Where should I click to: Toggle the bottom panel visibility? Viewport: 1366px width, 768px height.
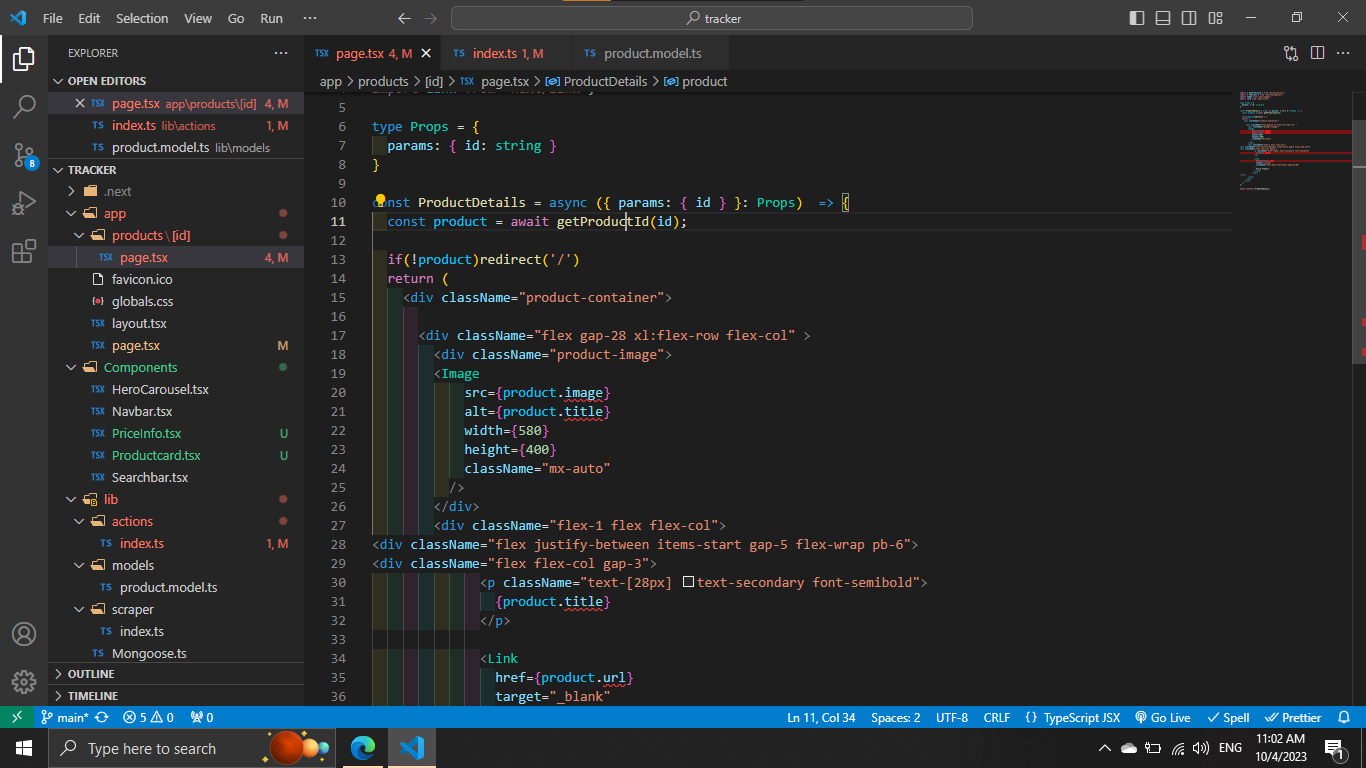pos(1162,17)
